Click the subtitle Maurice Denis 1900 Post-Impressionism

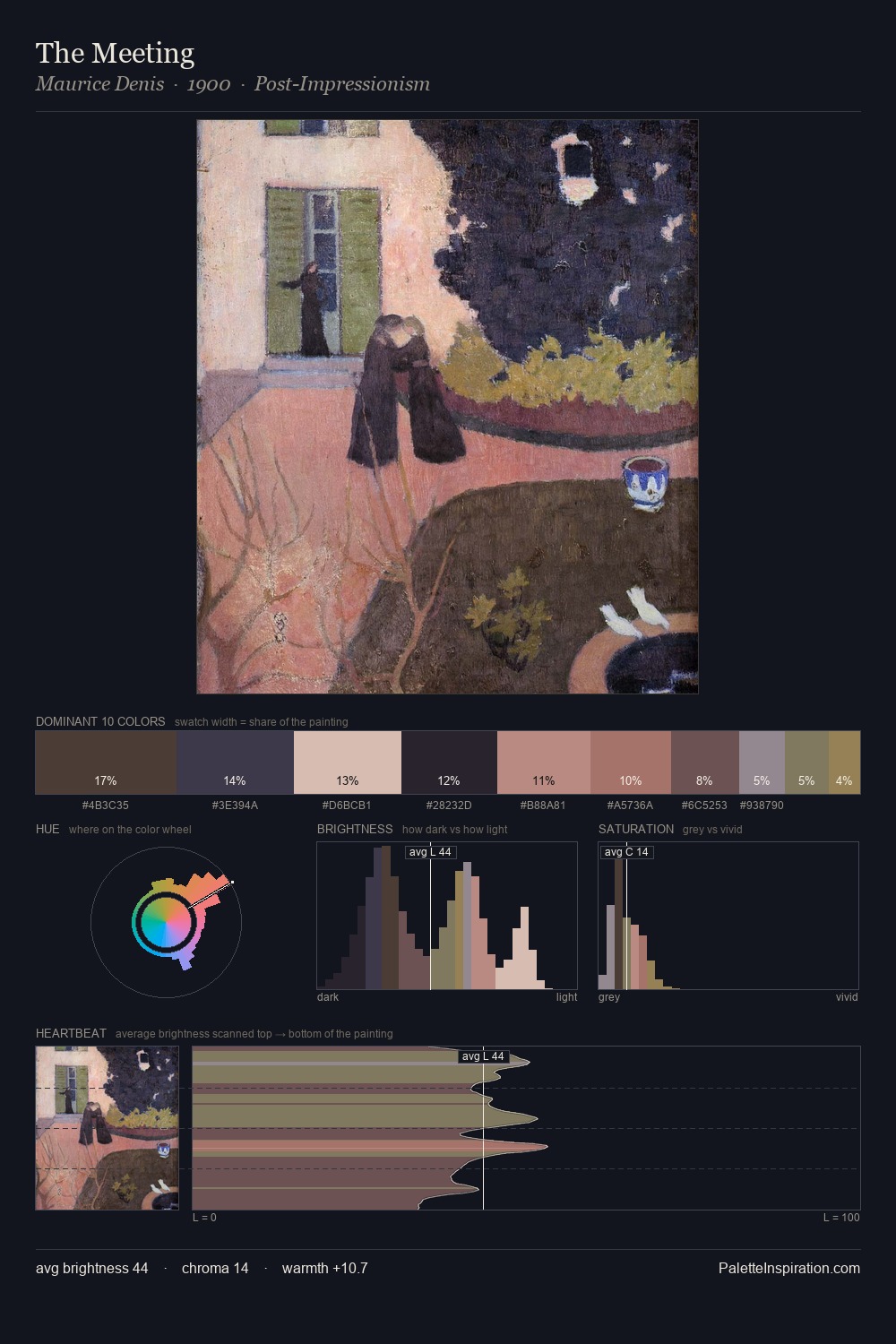click(233, 83)
